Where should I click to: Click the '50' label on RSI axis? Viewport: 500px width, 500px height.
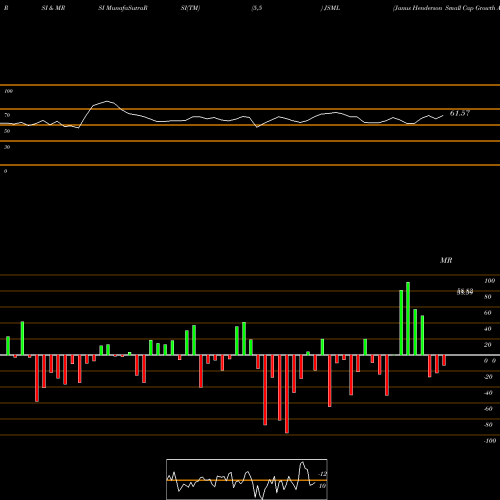pos(7,131)
